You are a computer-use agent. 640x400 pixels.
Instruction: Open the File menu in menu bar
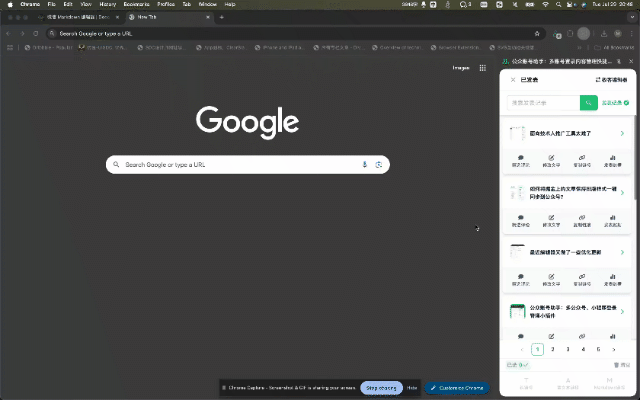[51, 4]
